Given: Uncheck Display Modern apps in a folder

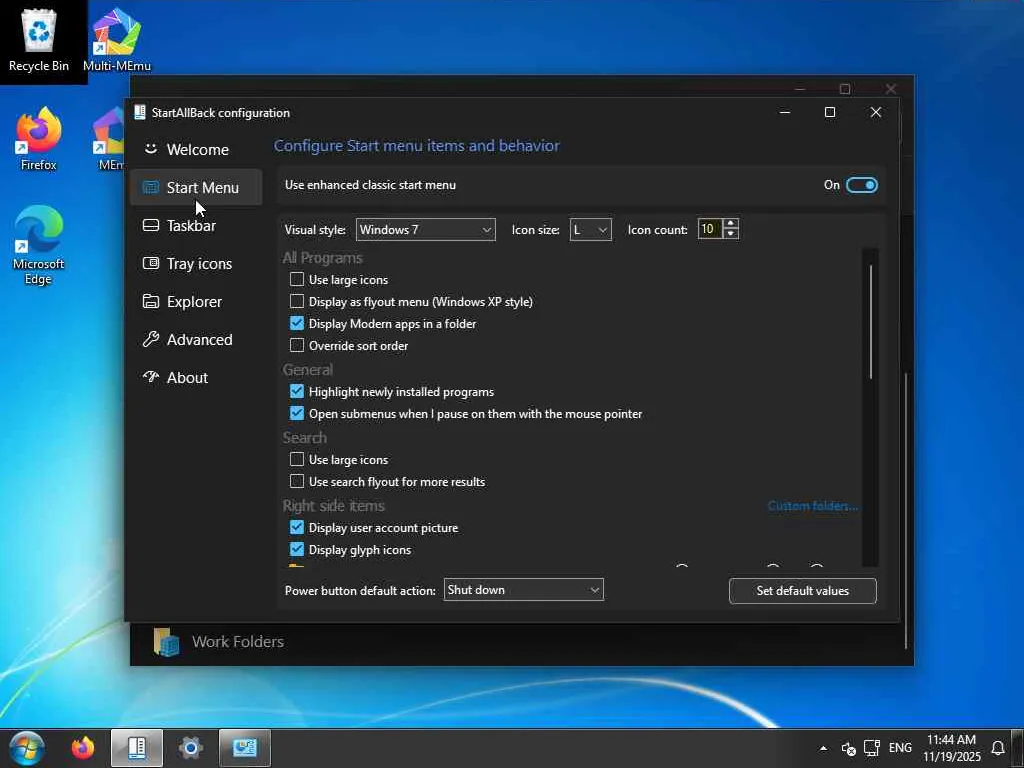Looking at the screenshot, I should pos(297,323).
